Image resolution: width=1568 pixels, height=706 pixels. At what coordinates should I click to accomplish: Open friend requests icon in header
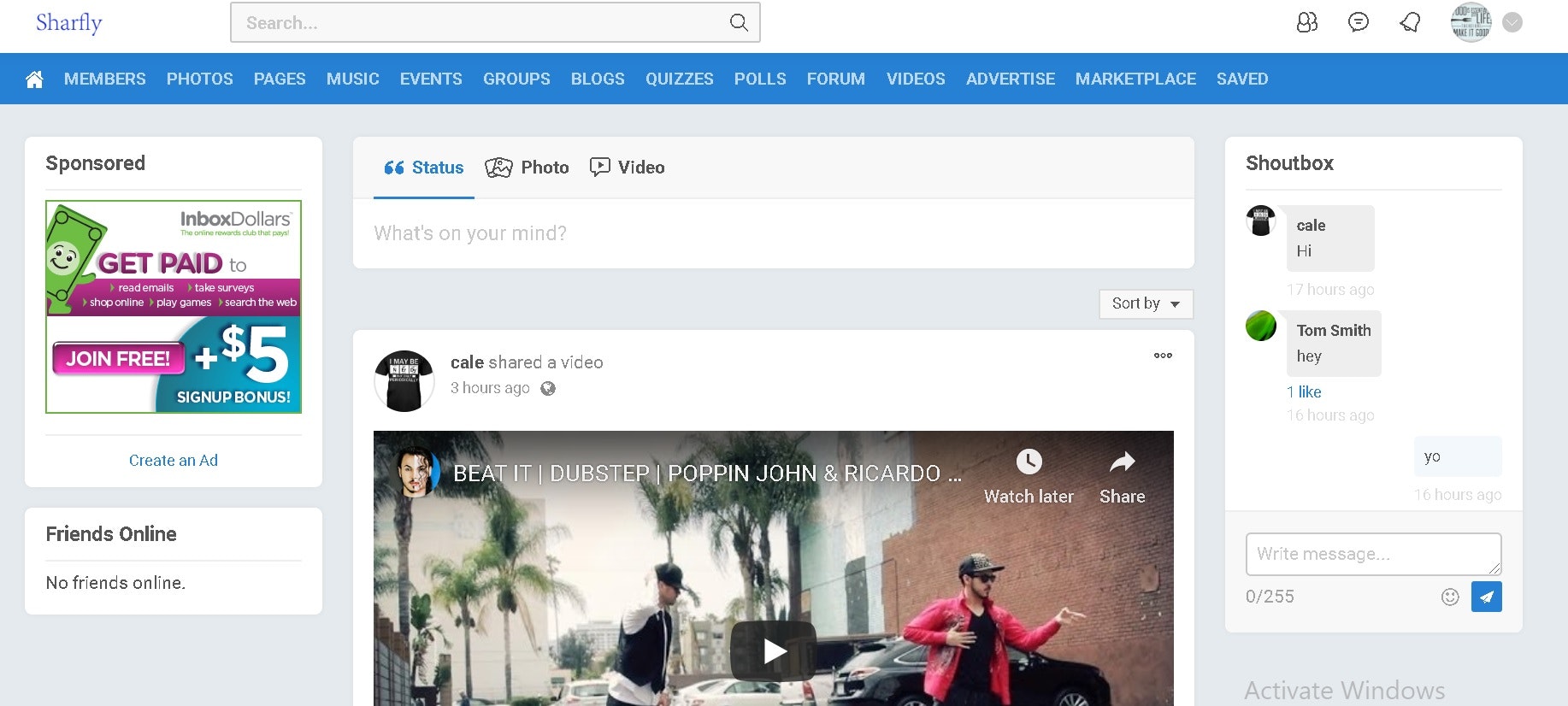1307,22
